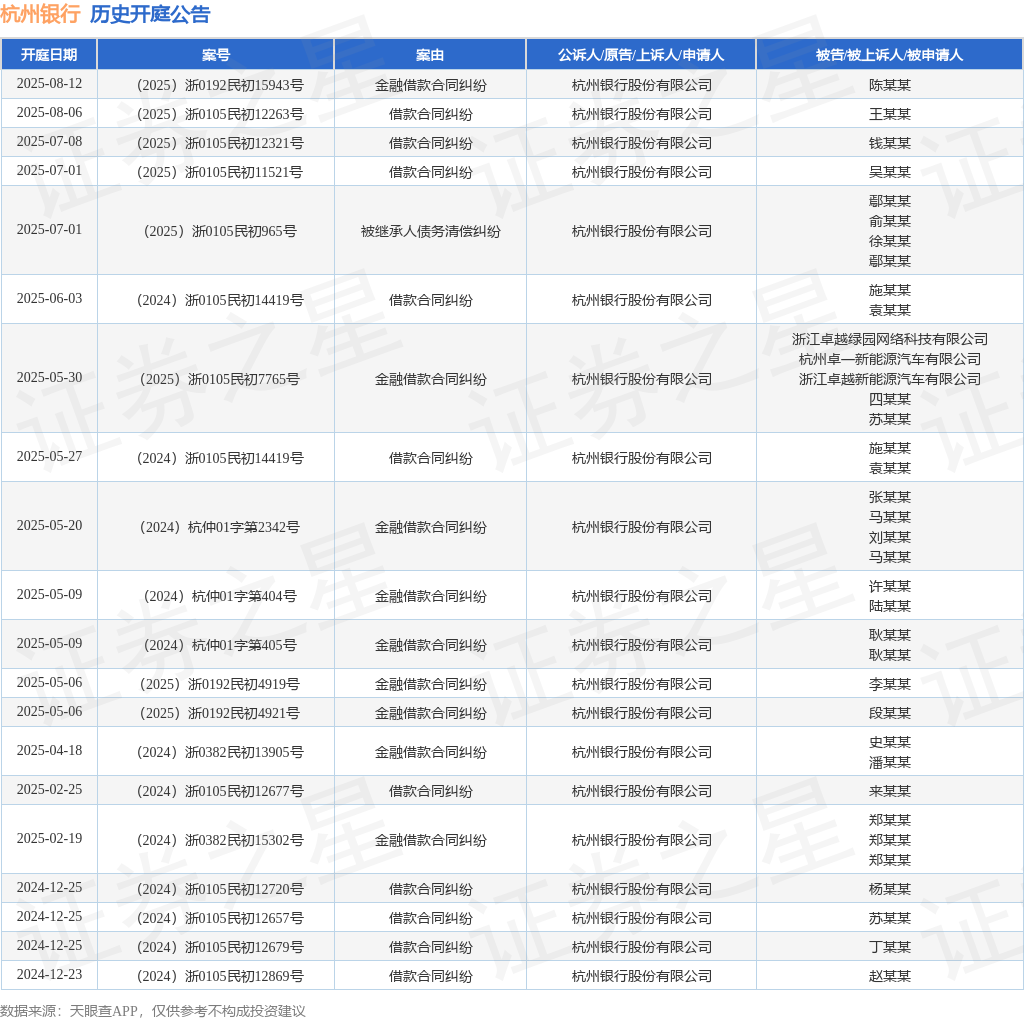The image size is (1024, 1020).
Task: Click case number 浙0105民初7765号
Action: point(220,379)
